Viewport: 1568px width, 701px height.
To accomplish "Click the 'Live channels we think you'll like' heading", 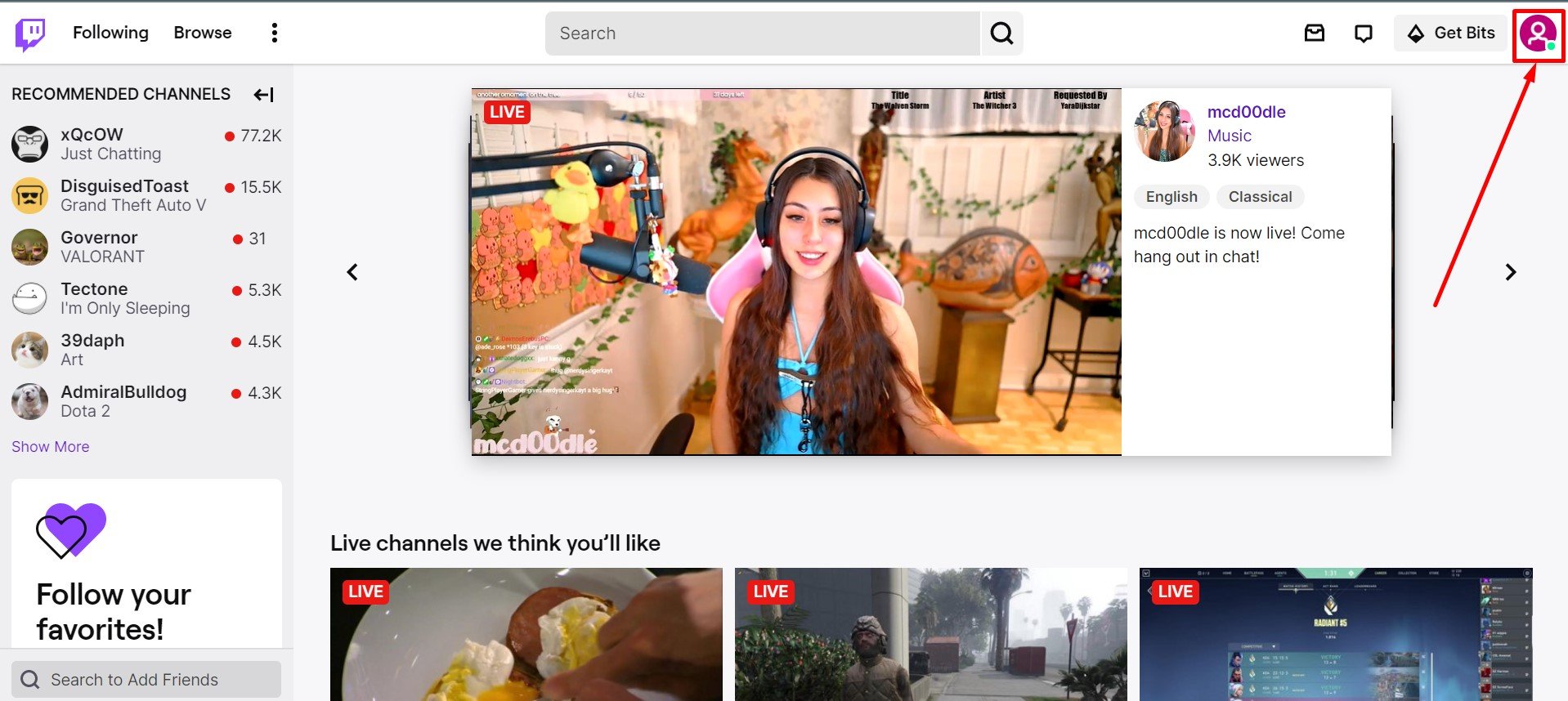I will 495,543.
